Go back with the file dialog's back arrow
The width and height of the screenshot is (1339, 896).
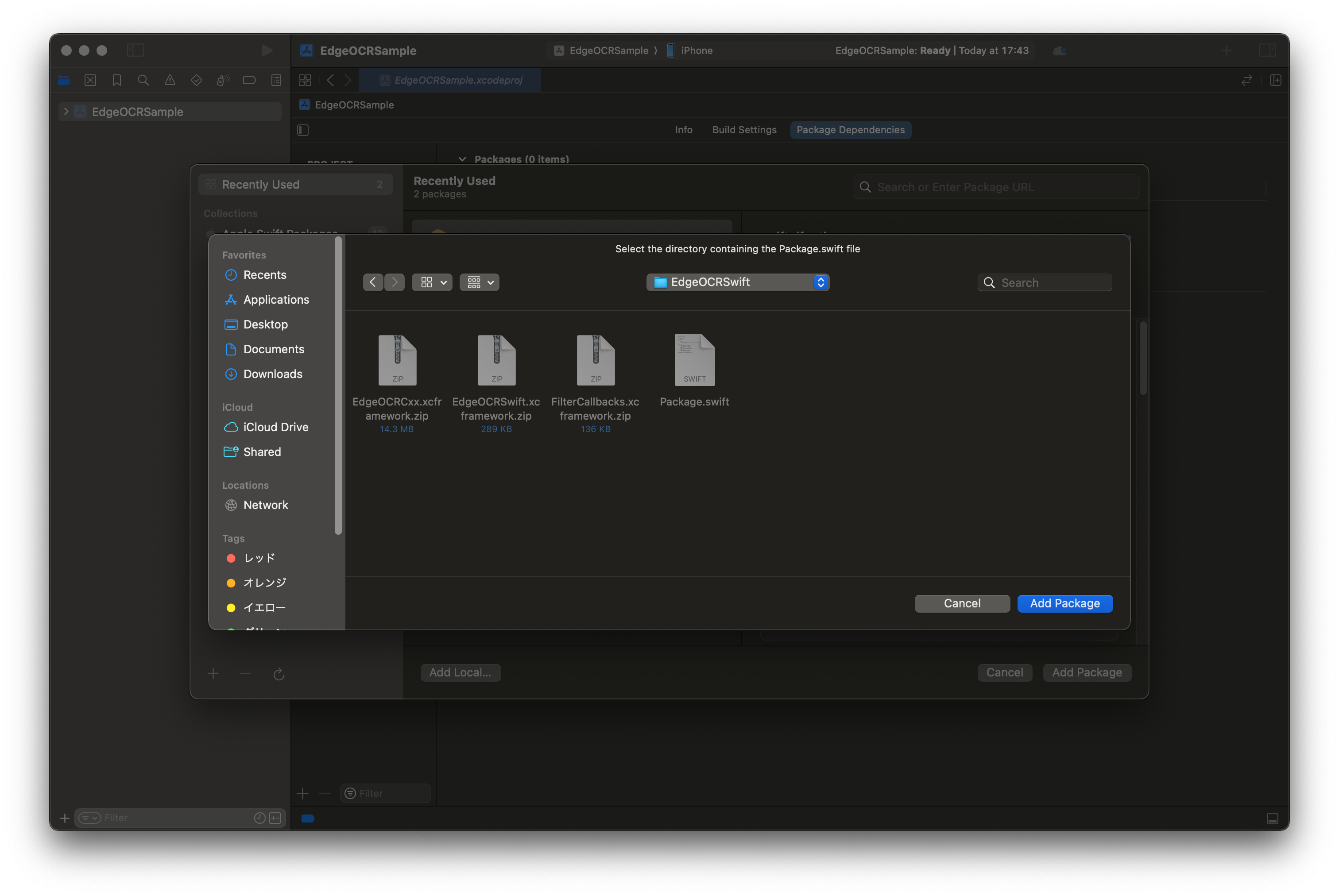pos(373,282)
